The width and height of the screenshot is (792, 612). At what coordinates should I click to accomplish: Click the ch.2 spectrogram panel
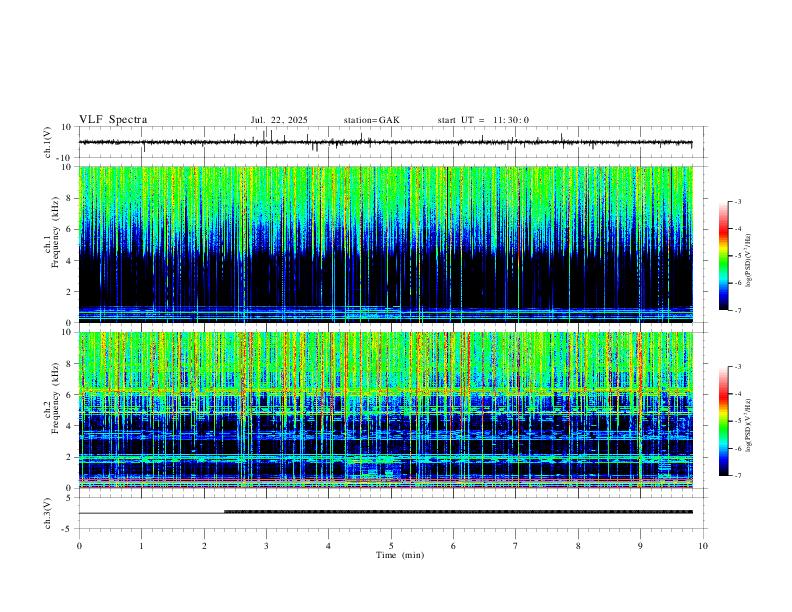[x=386, y=410]
